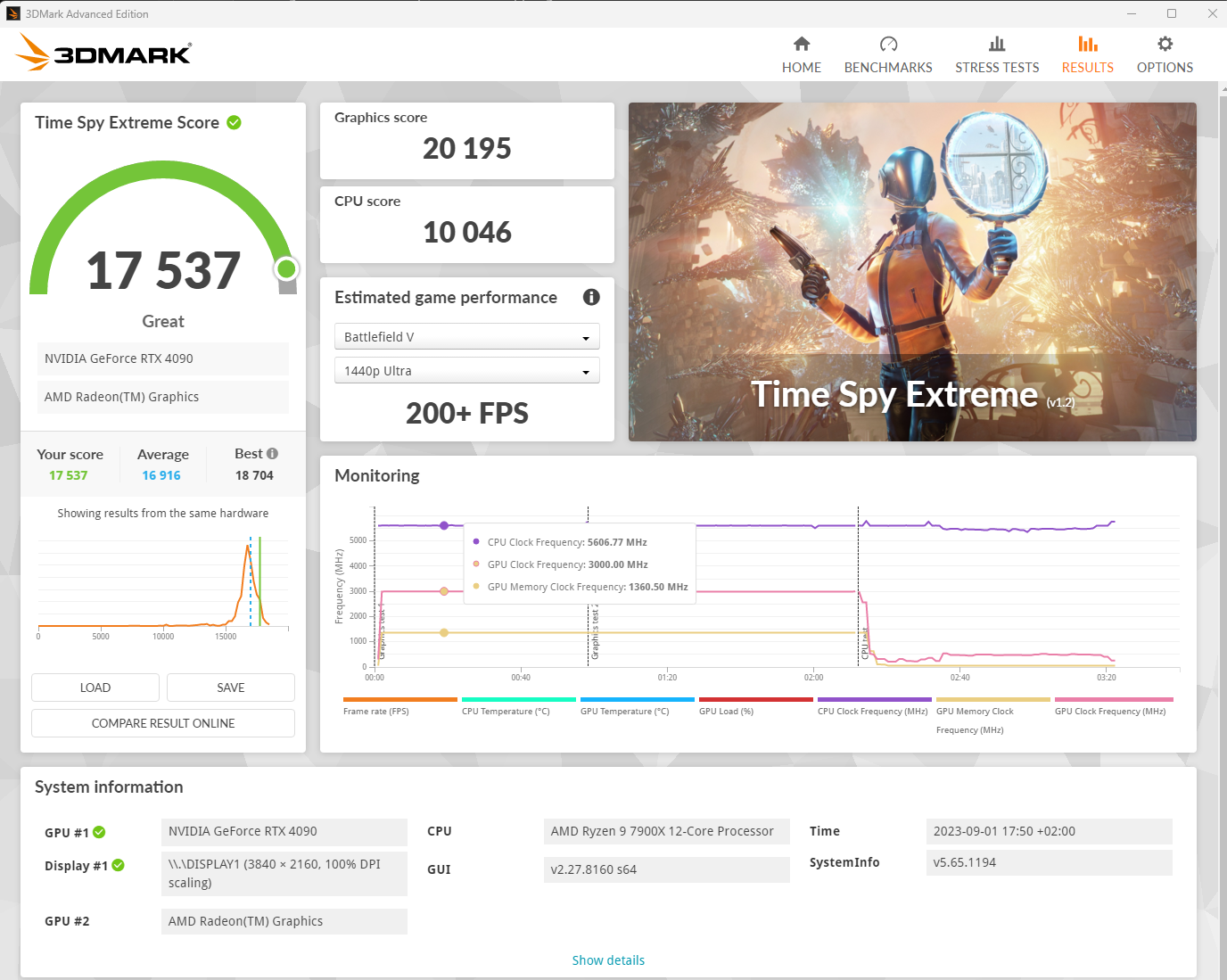
Task: Click the purple CPU clock data point
Action: point(444,525)
